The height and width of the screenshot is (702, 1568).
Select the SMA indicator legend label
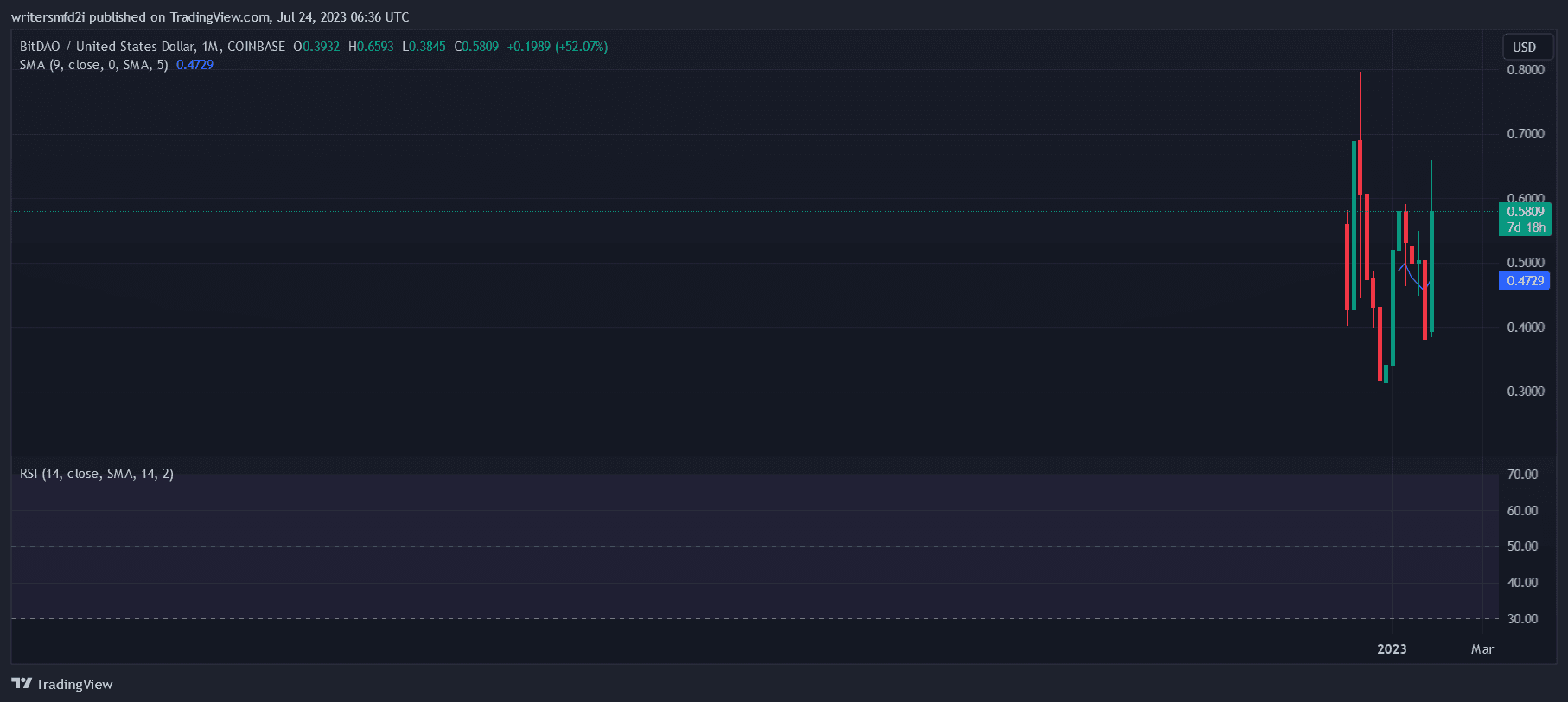click(93, 65)
